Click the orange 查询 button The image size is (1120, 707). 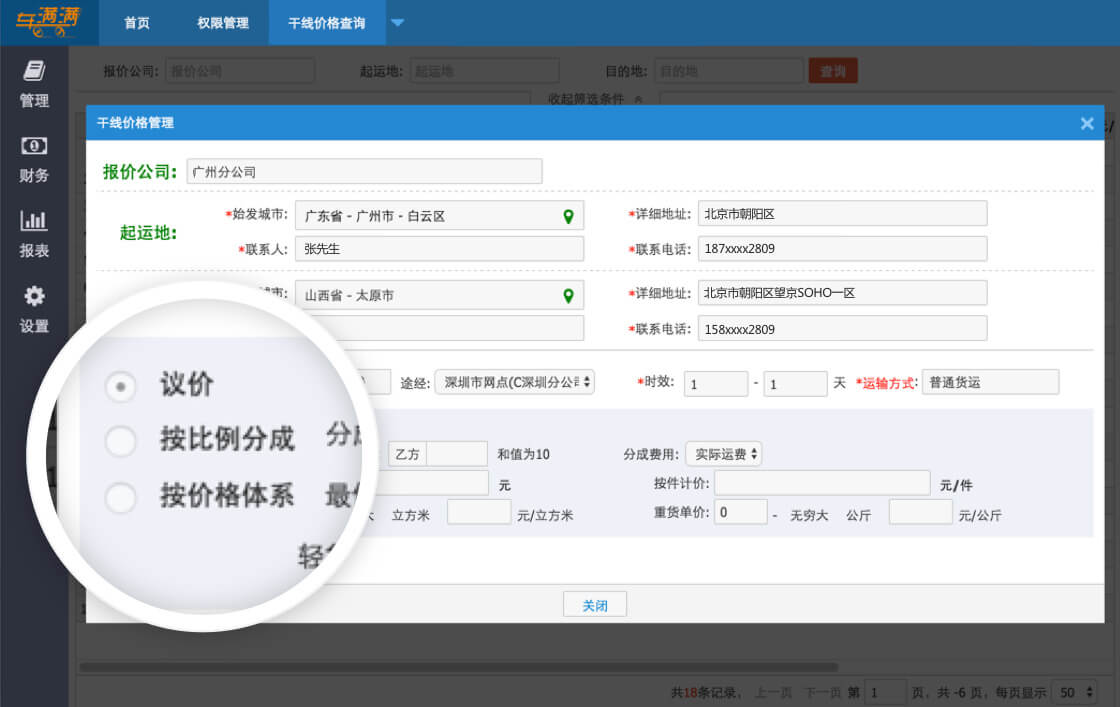click(x=833, y=71)
